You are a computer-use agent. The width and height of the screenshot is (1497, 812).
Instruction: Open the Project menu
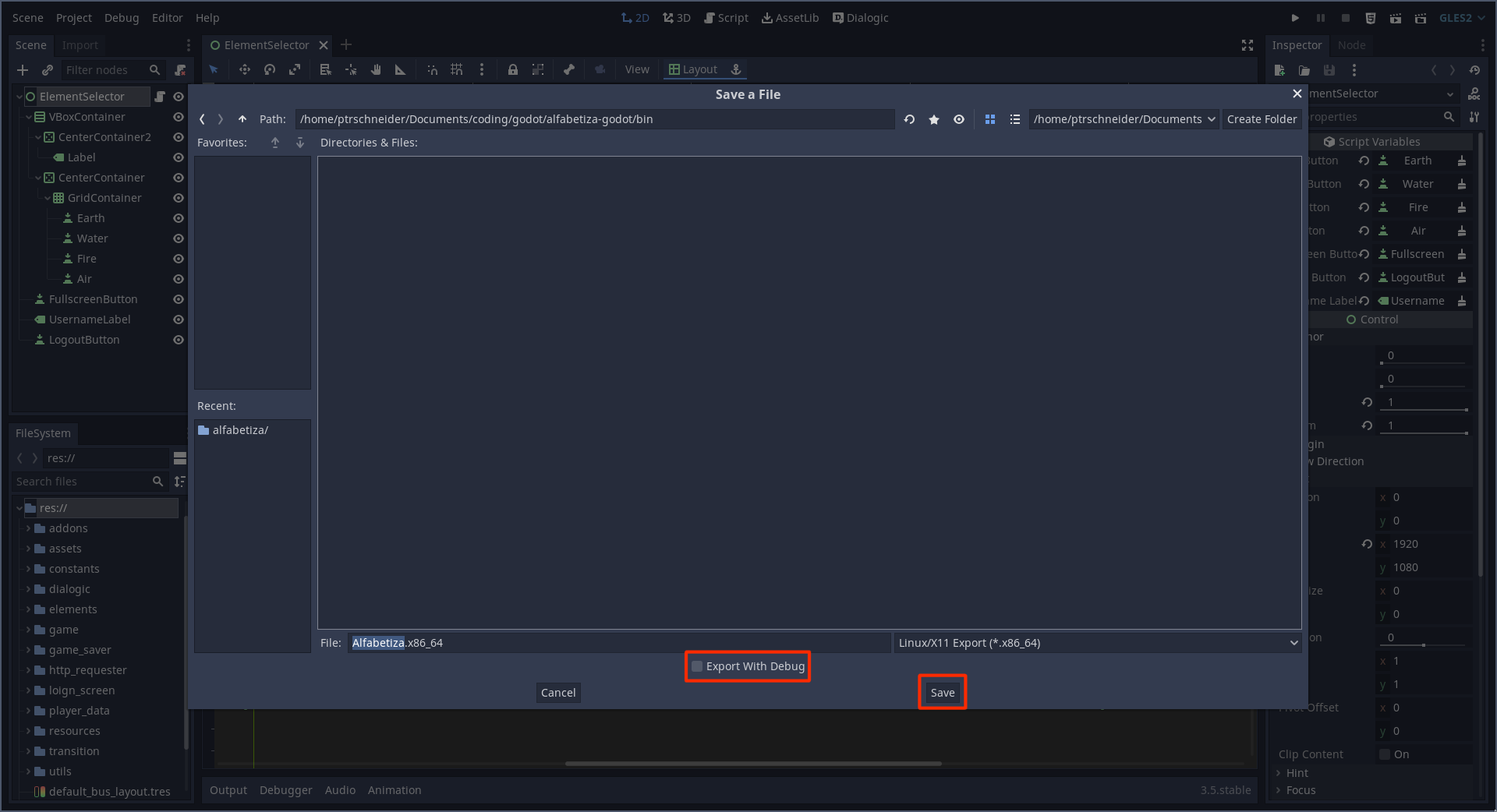point(73,18)
